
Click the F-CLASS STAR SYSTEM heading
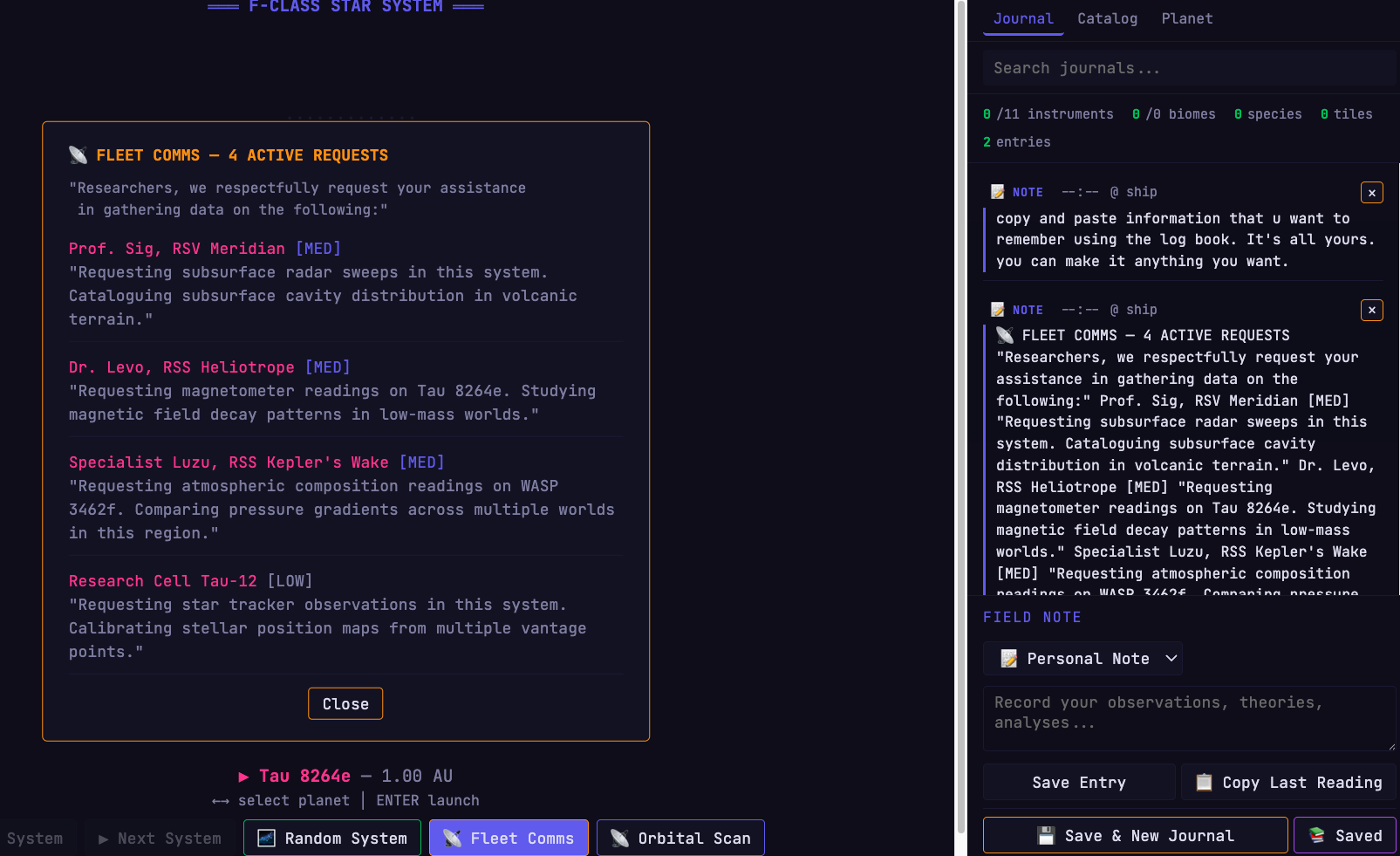(345, 7)
